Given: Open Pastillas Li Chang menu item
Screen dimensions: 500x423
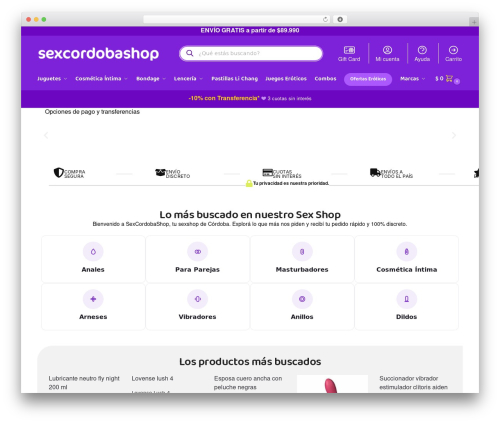Looking at the screenshot, I should (235, 79).
